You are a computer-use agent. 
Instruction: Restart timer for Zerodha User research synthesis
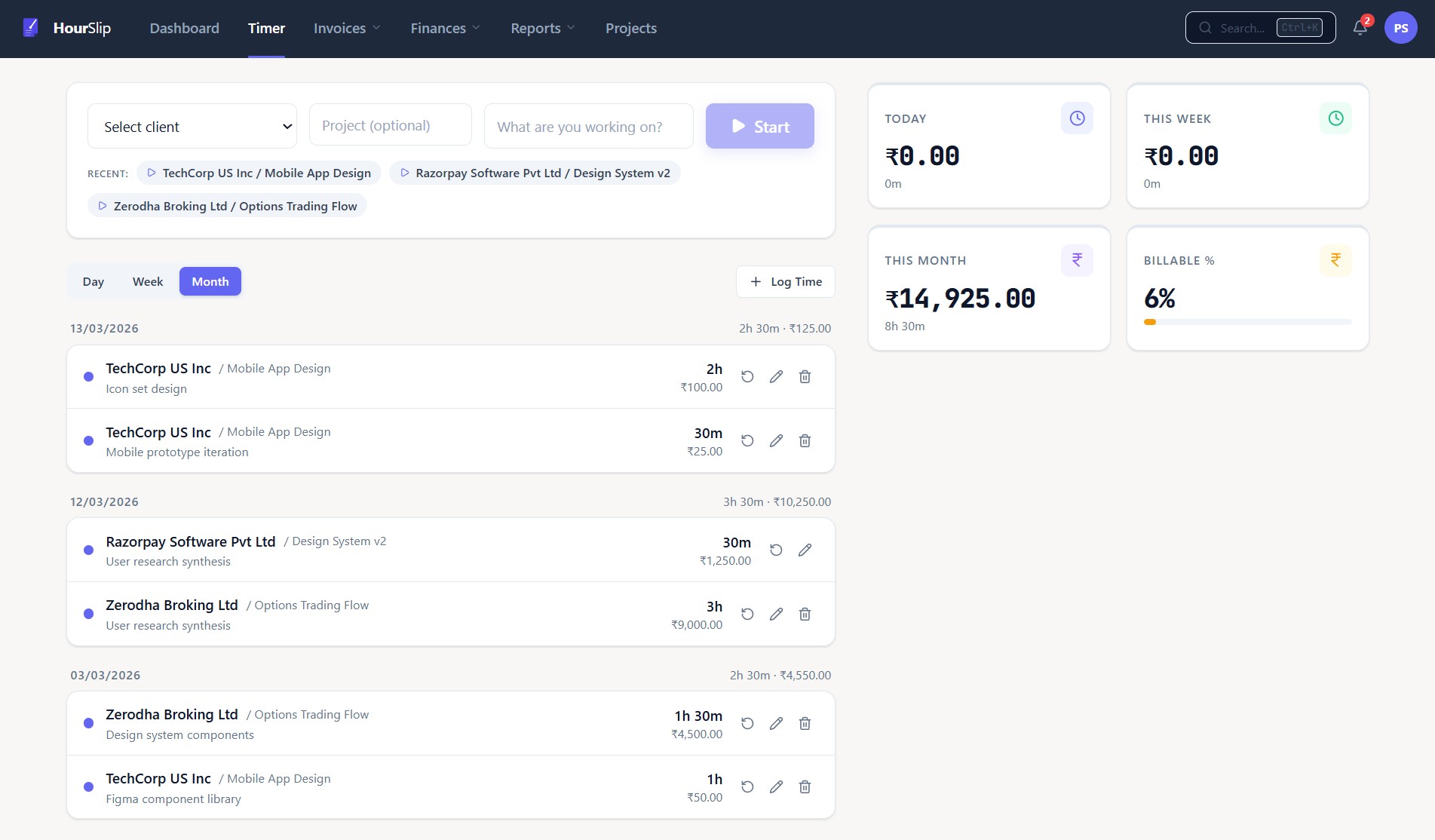pos(747,614)
